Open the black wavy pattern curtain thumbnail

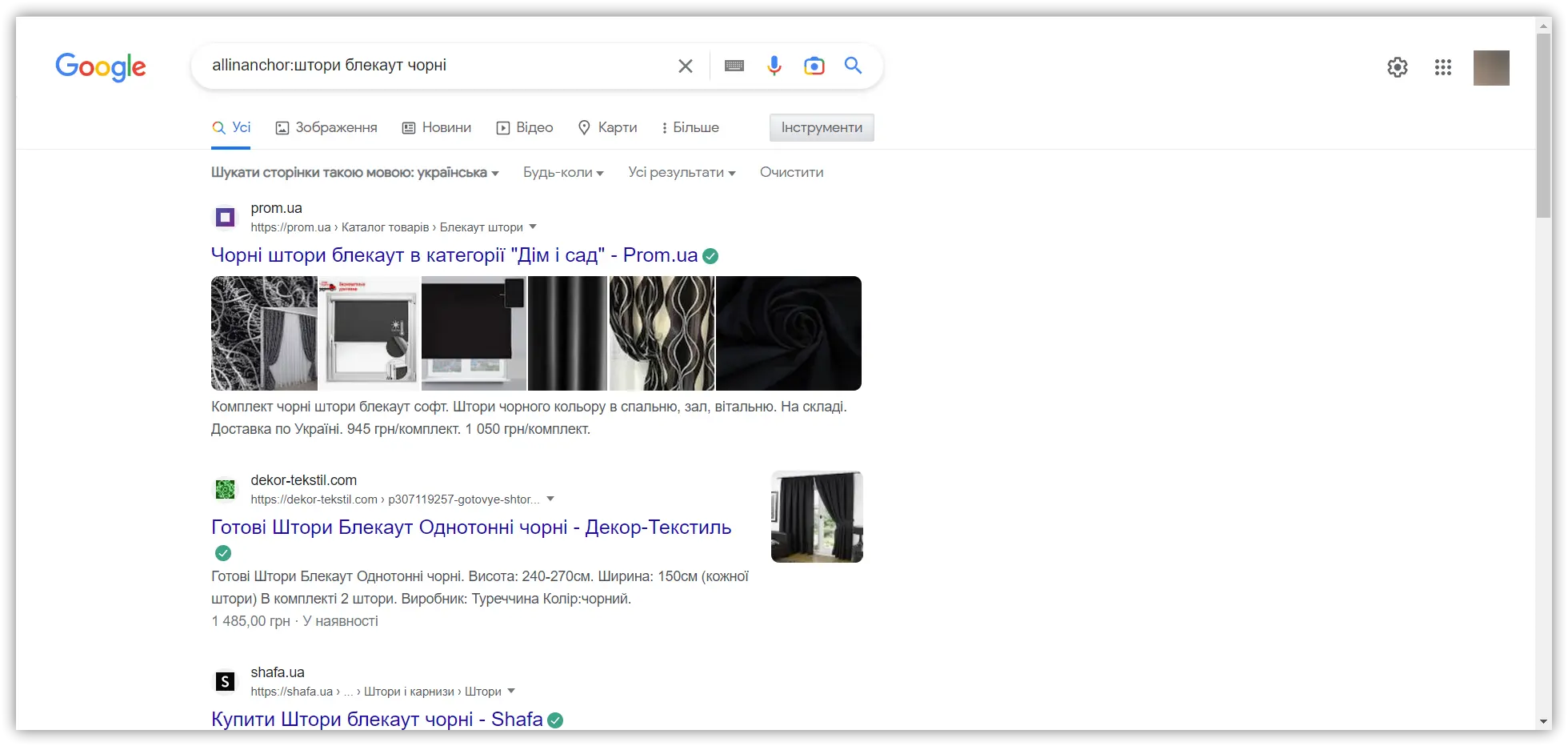(662, 333)
